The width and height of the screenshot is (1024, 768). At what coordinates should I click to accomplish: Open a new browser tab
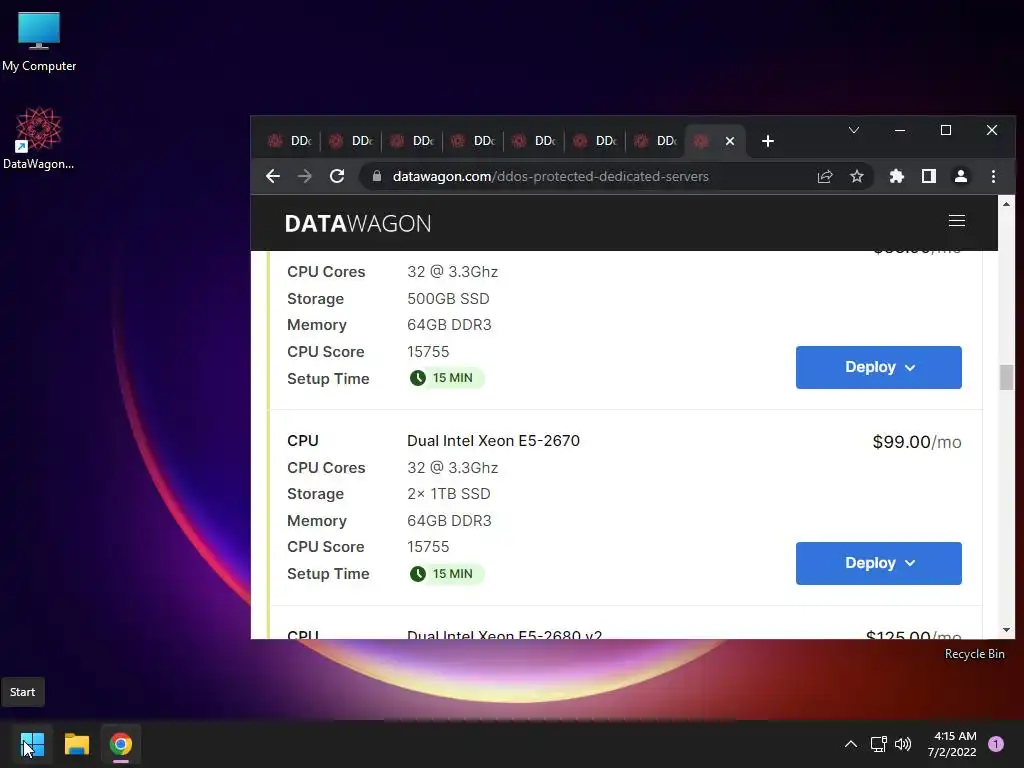pos(768,141)
